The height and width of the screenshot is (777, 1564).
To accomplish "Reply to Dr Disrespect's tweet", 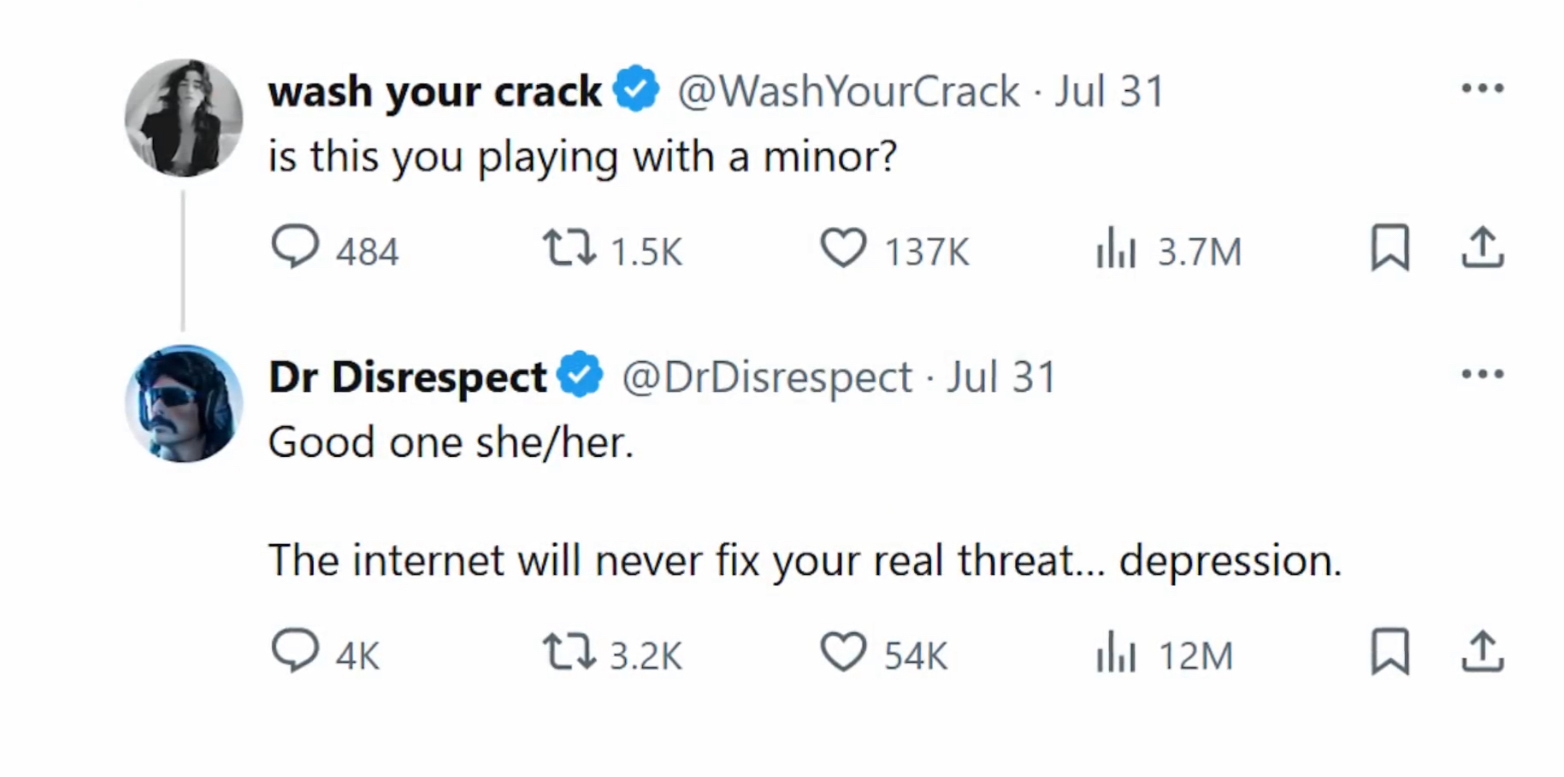I will coord(295,653).
